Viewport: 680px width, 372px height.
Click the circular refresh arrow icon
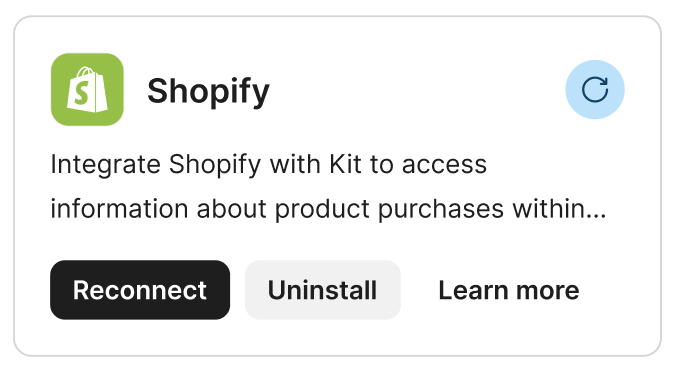coord(595,89)
